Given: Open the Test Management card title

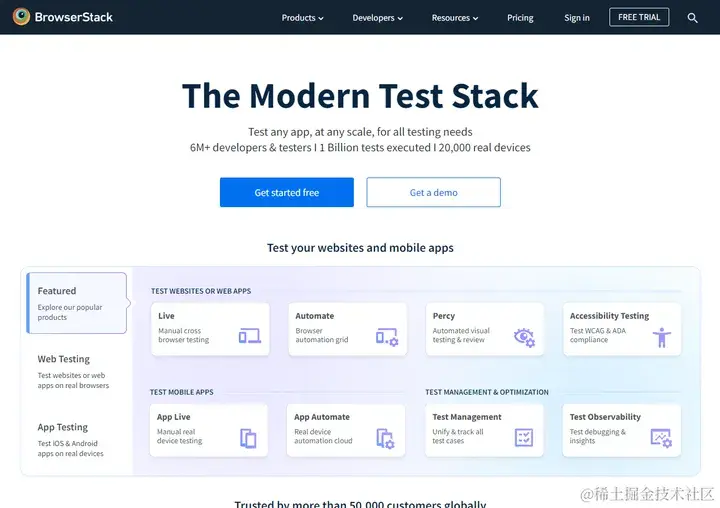Looking at the screenshot, I should pyautogui.click(x=467, y=417).
